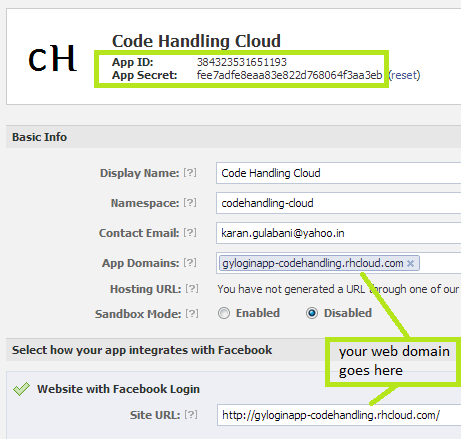Open the Sandbox Mode help [?] icon
The width and height of the screenshot is (461, 439).
[192, 313]
